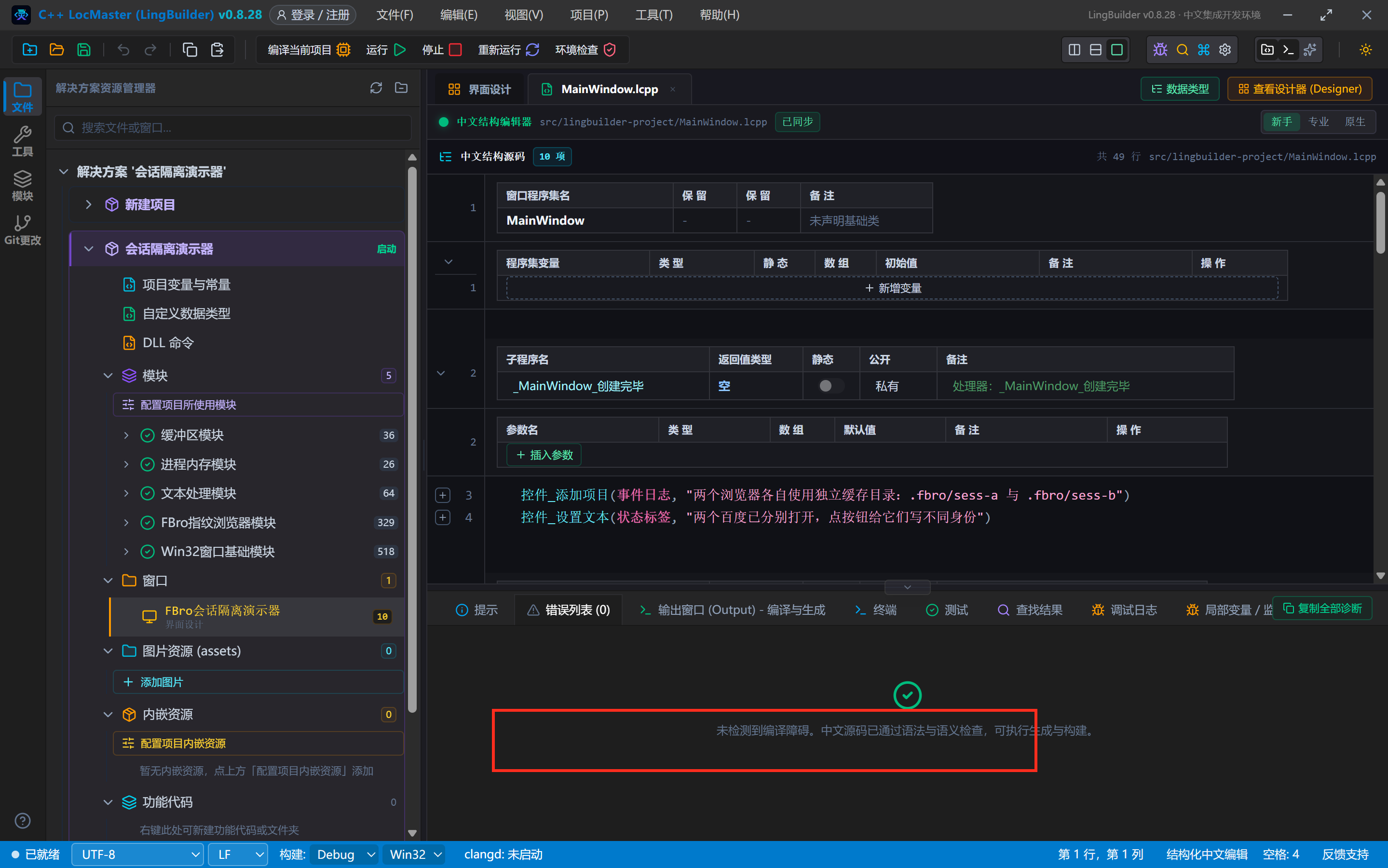
Task: Open the Win32 platform dropdown
Action: [x=414, y=854]
